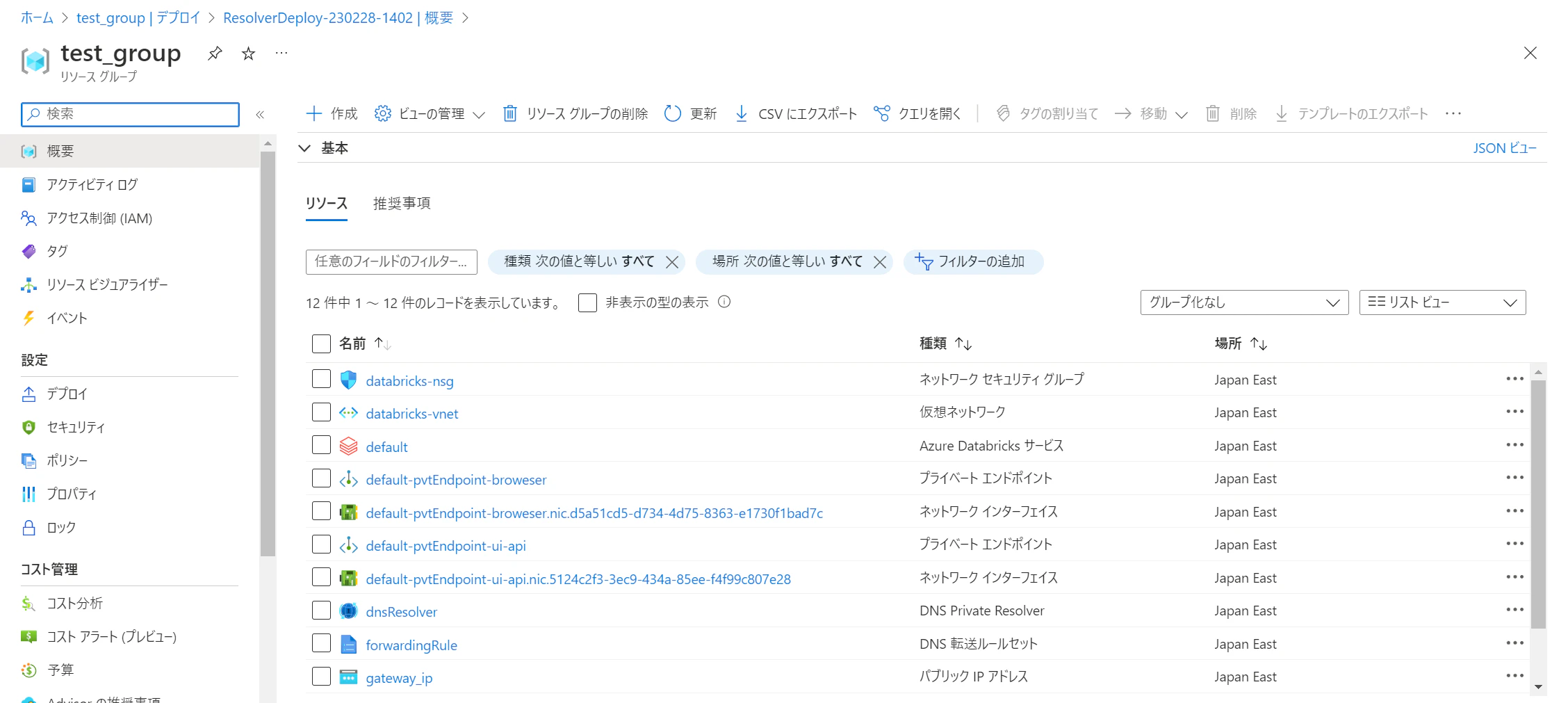Screen dimensions: 1568x703
Task: Click the 作成 plus icon
Action: click(x=314, y=113)
